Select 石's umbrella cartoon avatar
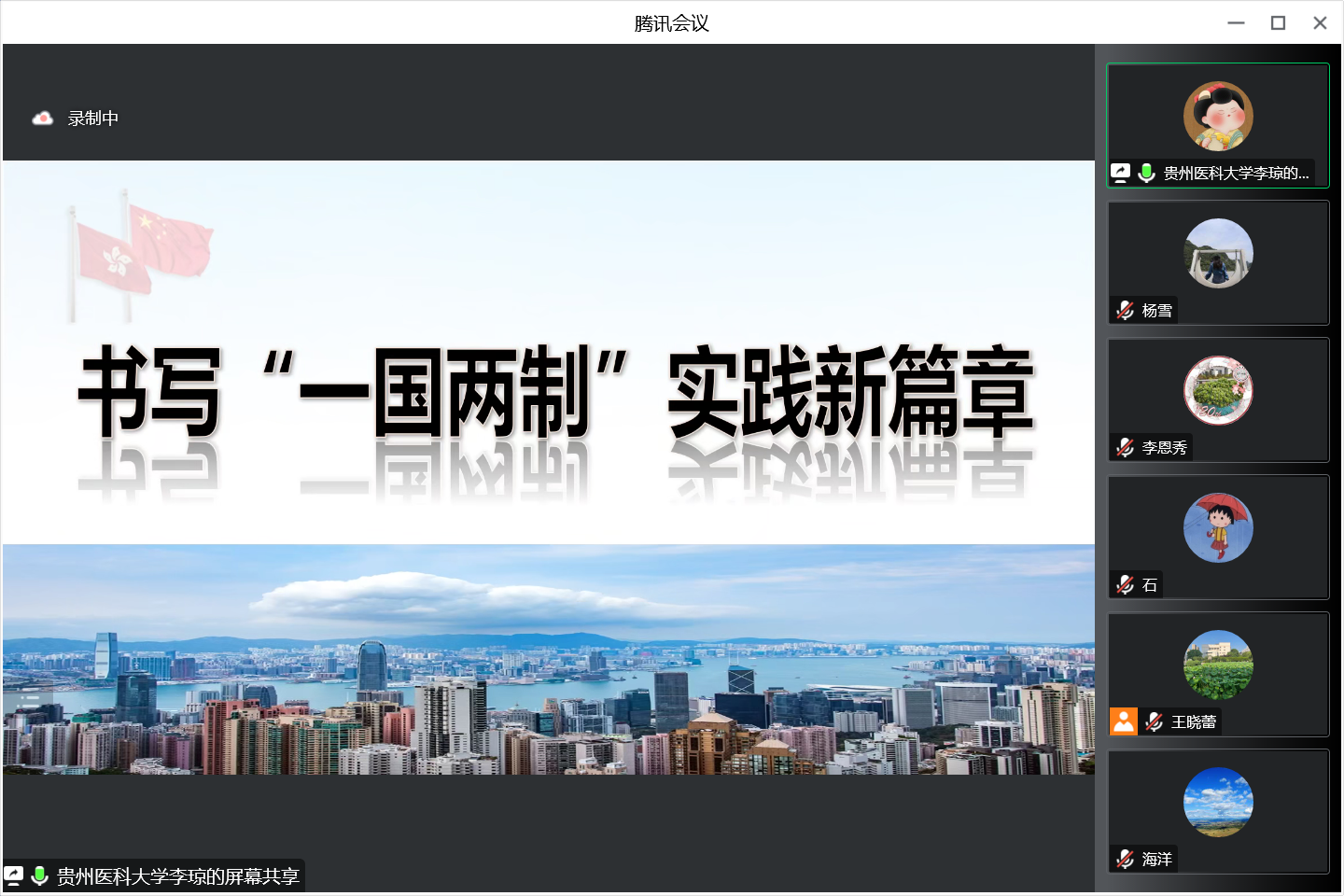The height and width of the screenshot is (896, 1344). click(x=1218, y=527)
